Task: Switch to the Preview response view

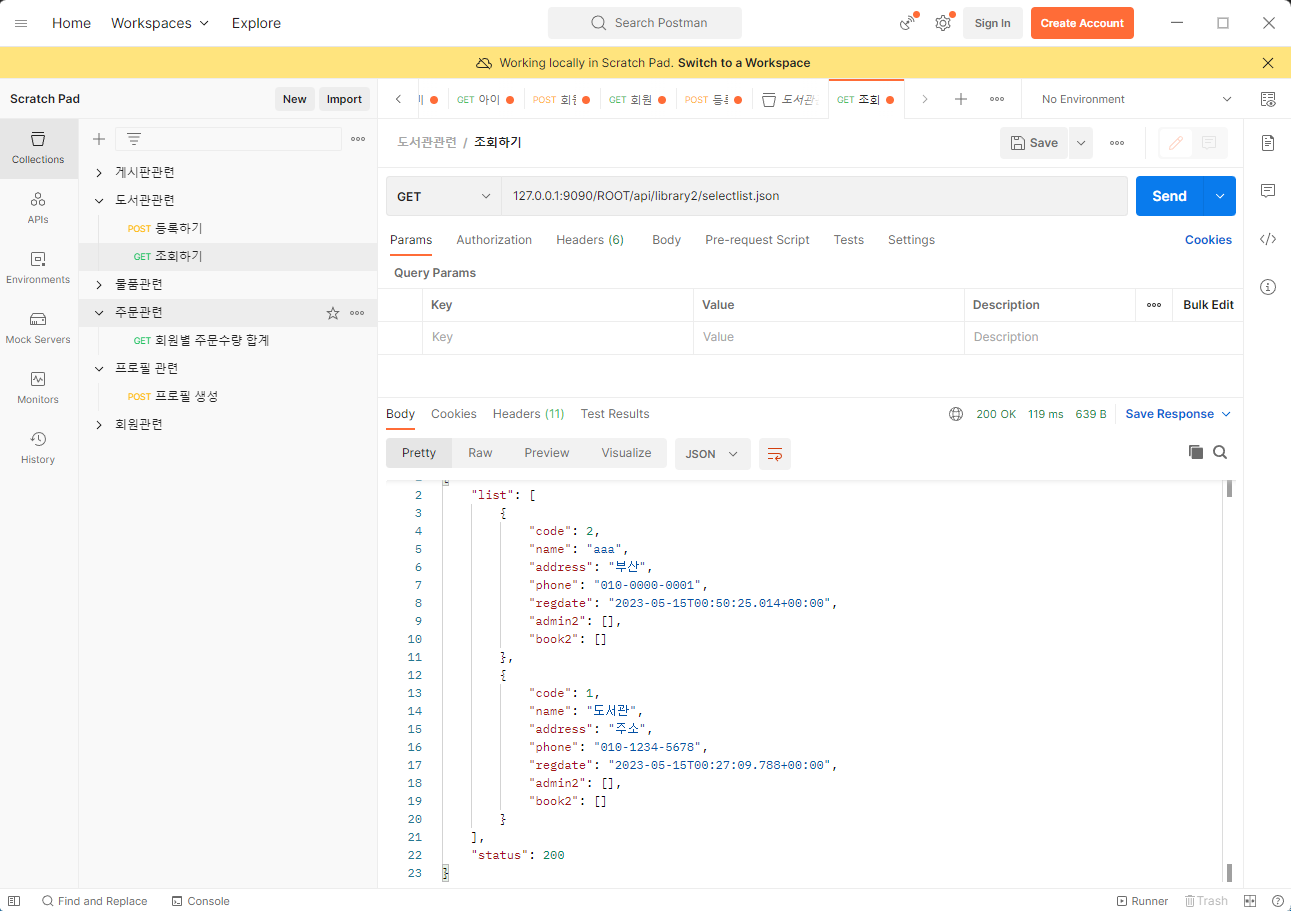Action: [x=547, y=453]
